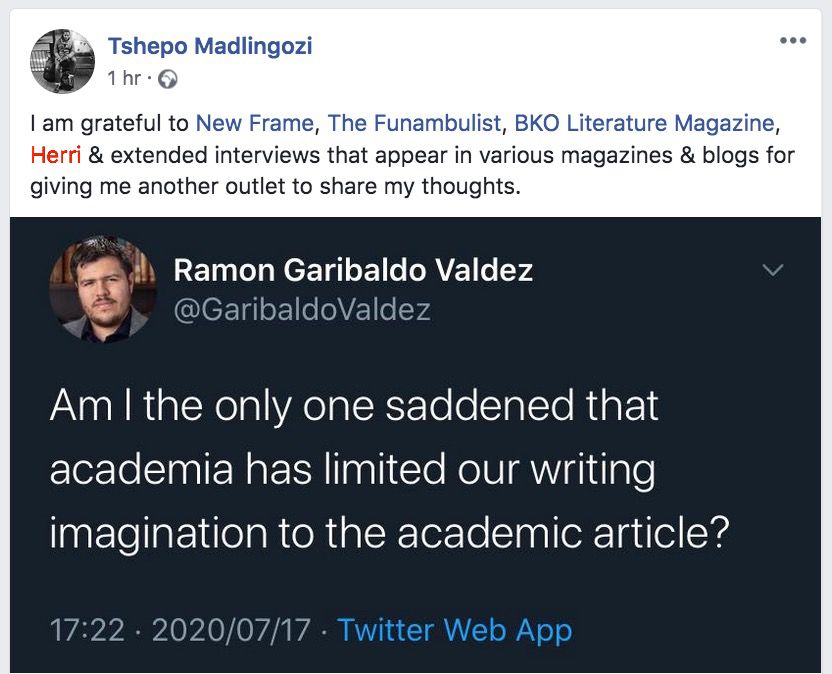Screen dimensions: 832x674
Task: Open the BKO Literature Magazine link
Action: [x=644, y=124]
